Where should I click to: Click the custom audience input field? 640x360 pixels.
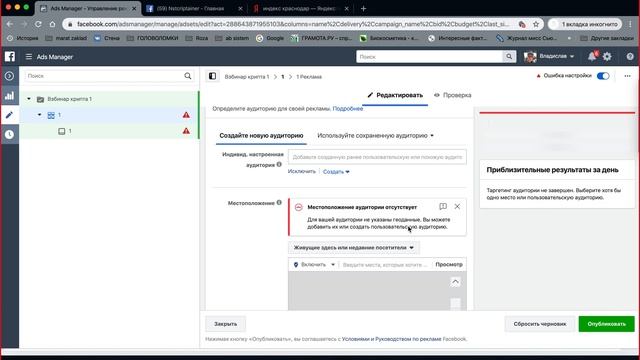377,157
